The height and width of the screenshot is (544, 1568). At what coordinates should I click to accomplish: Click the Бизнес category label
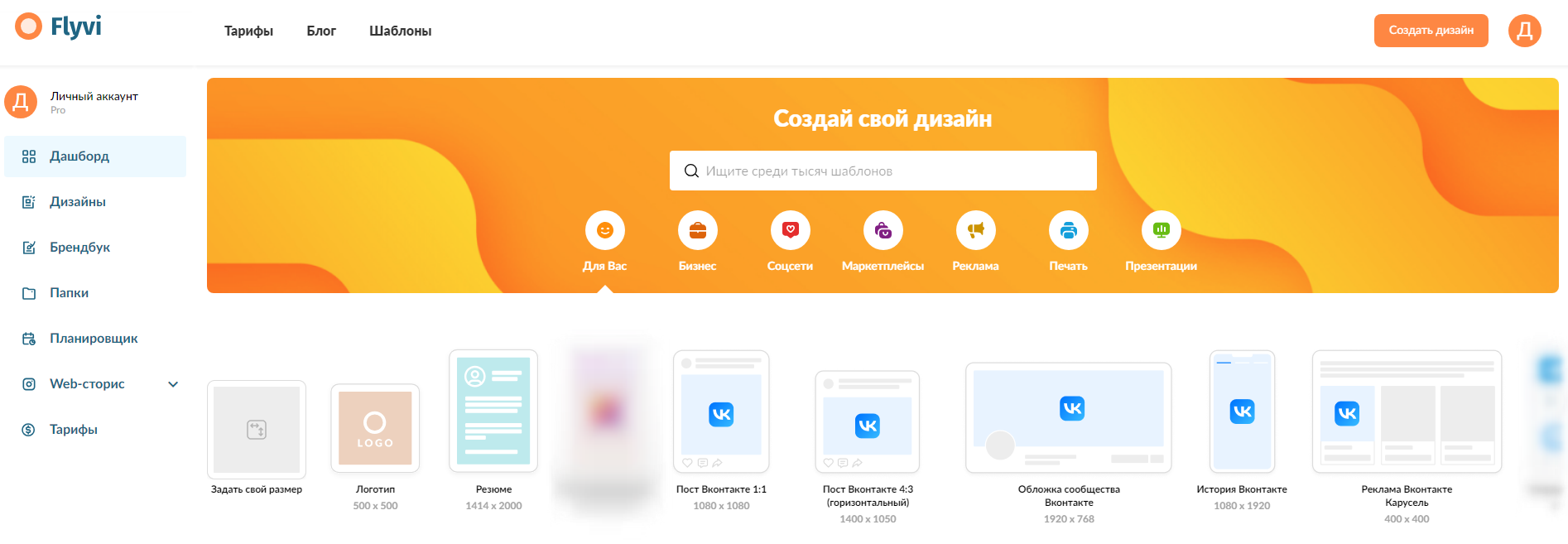coord(698,266)
